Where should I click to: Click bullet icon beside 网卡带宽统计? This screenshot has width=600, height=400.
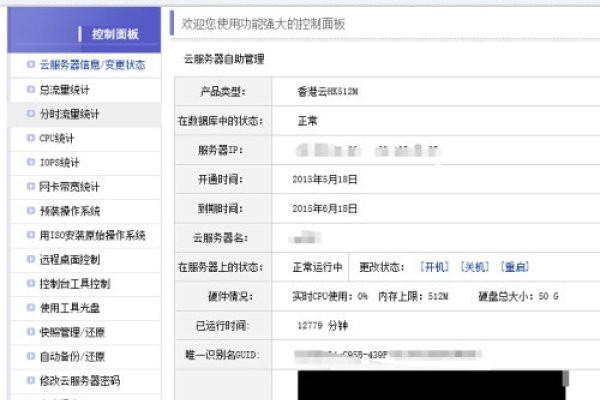[31, 186]
